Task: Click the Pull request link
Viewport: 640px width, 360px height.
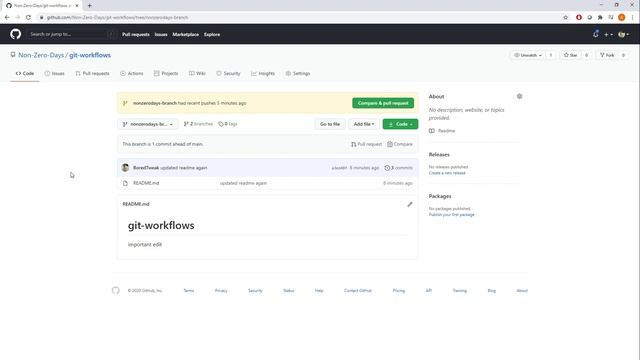Action: pyautogui.click(x=367, y=144)
